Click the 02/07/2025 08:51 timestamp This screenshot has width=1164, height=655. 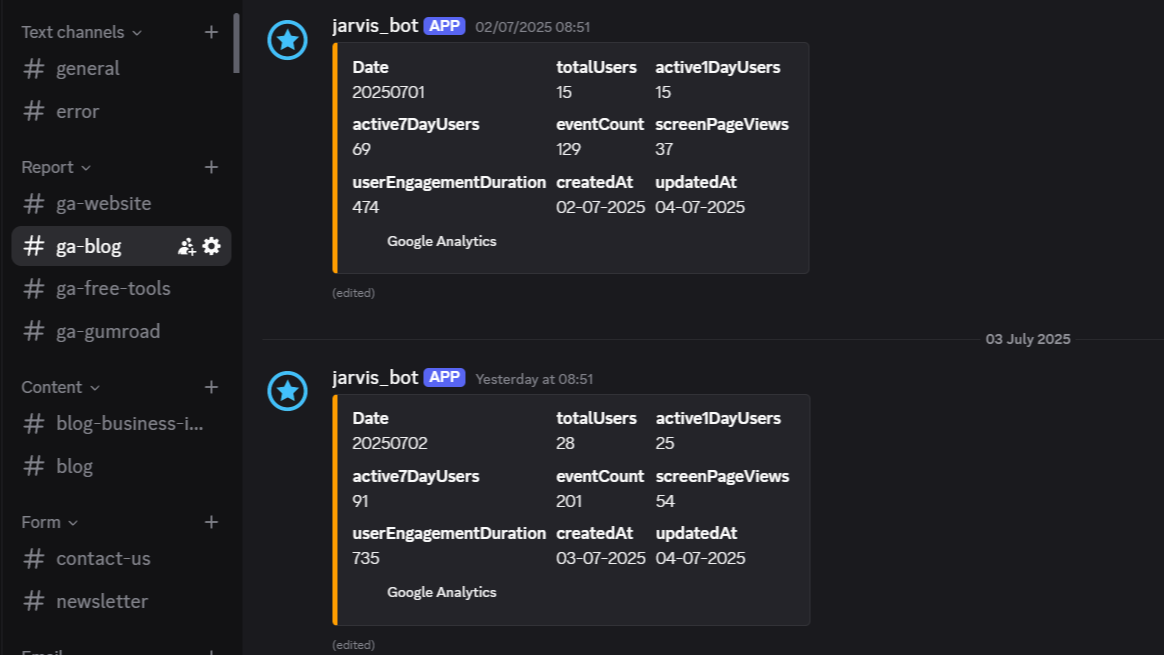click(532, 27)
